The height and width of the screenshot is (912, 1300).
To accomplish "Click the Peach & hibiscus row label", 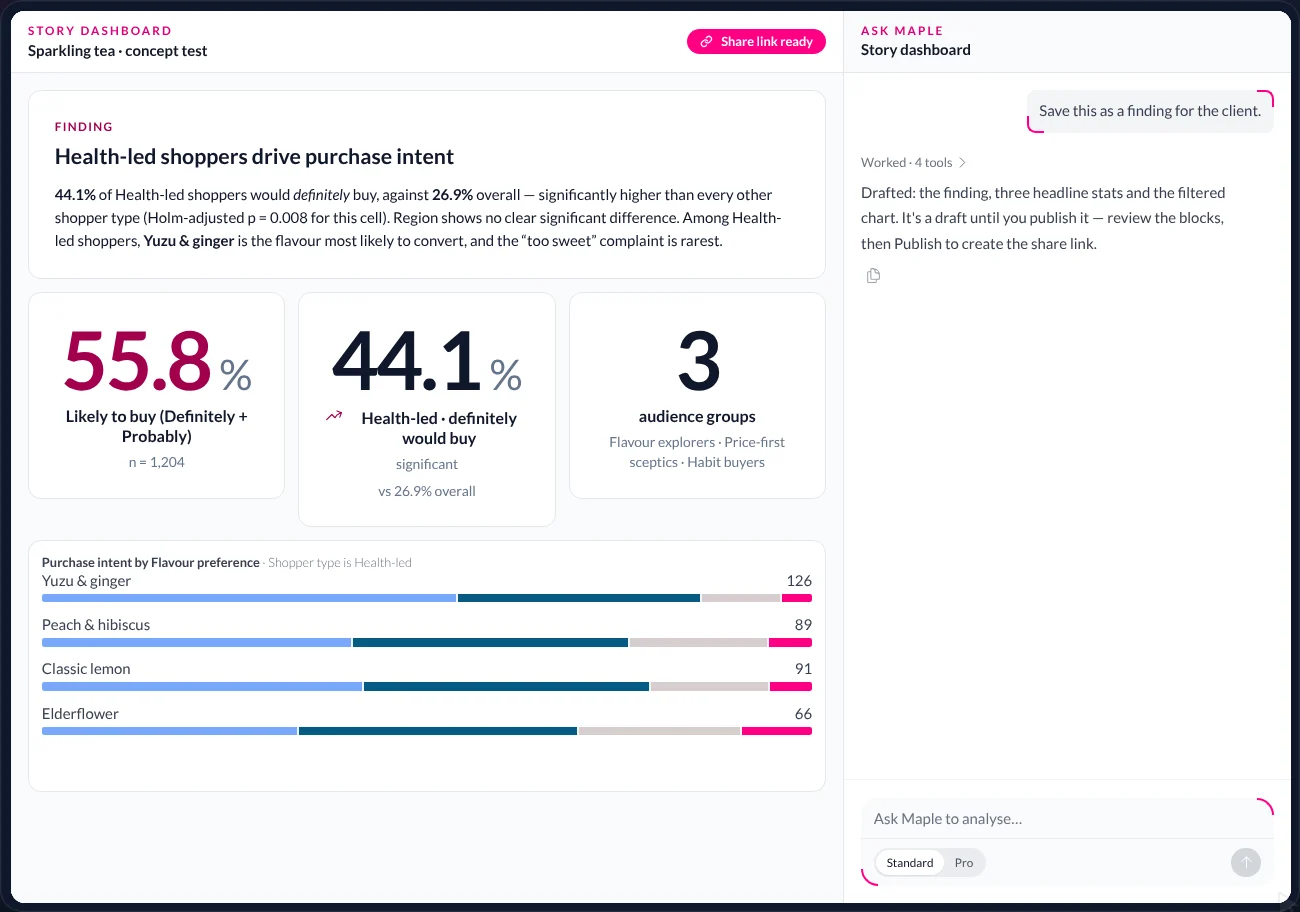I will coord(96,625).
